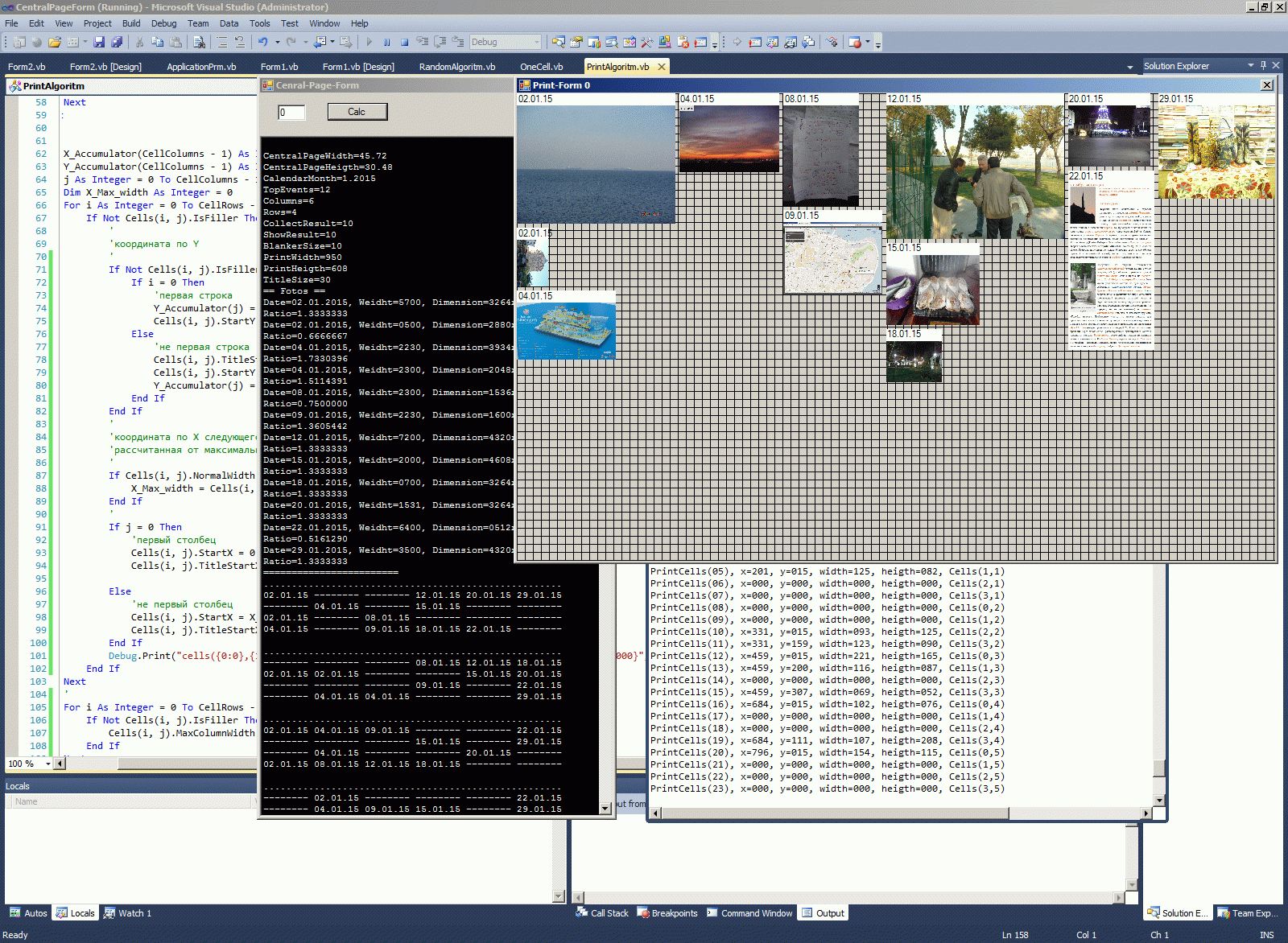Expand the Navigate Backward dropdown arrow

coord(332,42)
